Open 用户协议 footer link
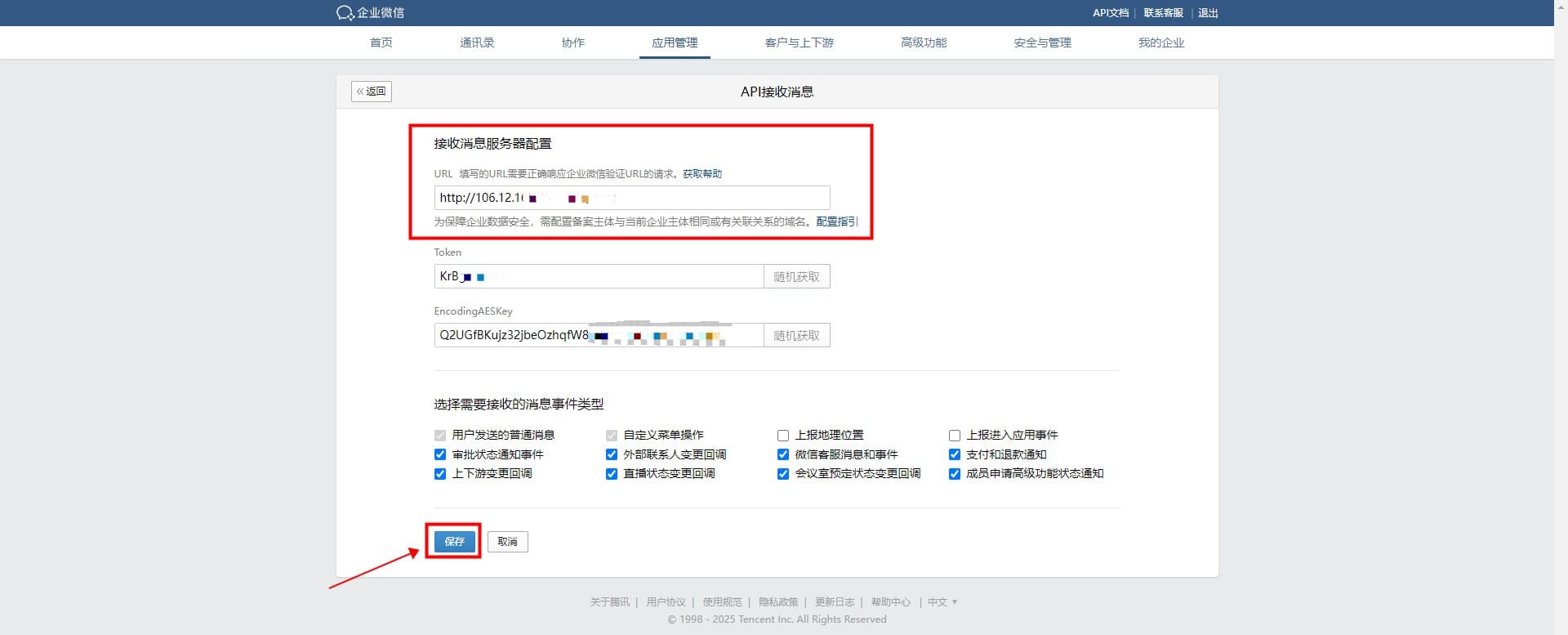Image resolution: width=1568 pixels, height=635 pixels. (666, 602)
